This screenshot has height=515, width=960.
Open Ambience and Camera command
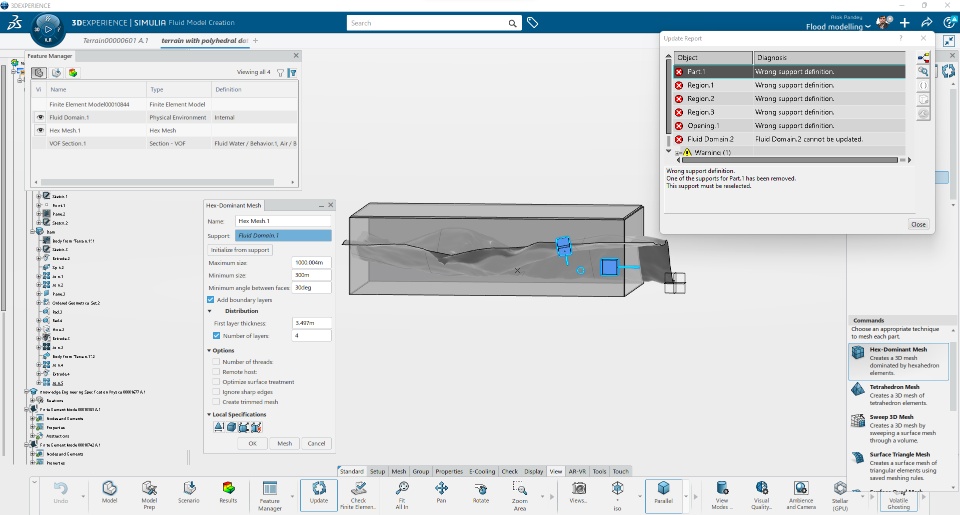pyautogui.click(x=801, y=495)
